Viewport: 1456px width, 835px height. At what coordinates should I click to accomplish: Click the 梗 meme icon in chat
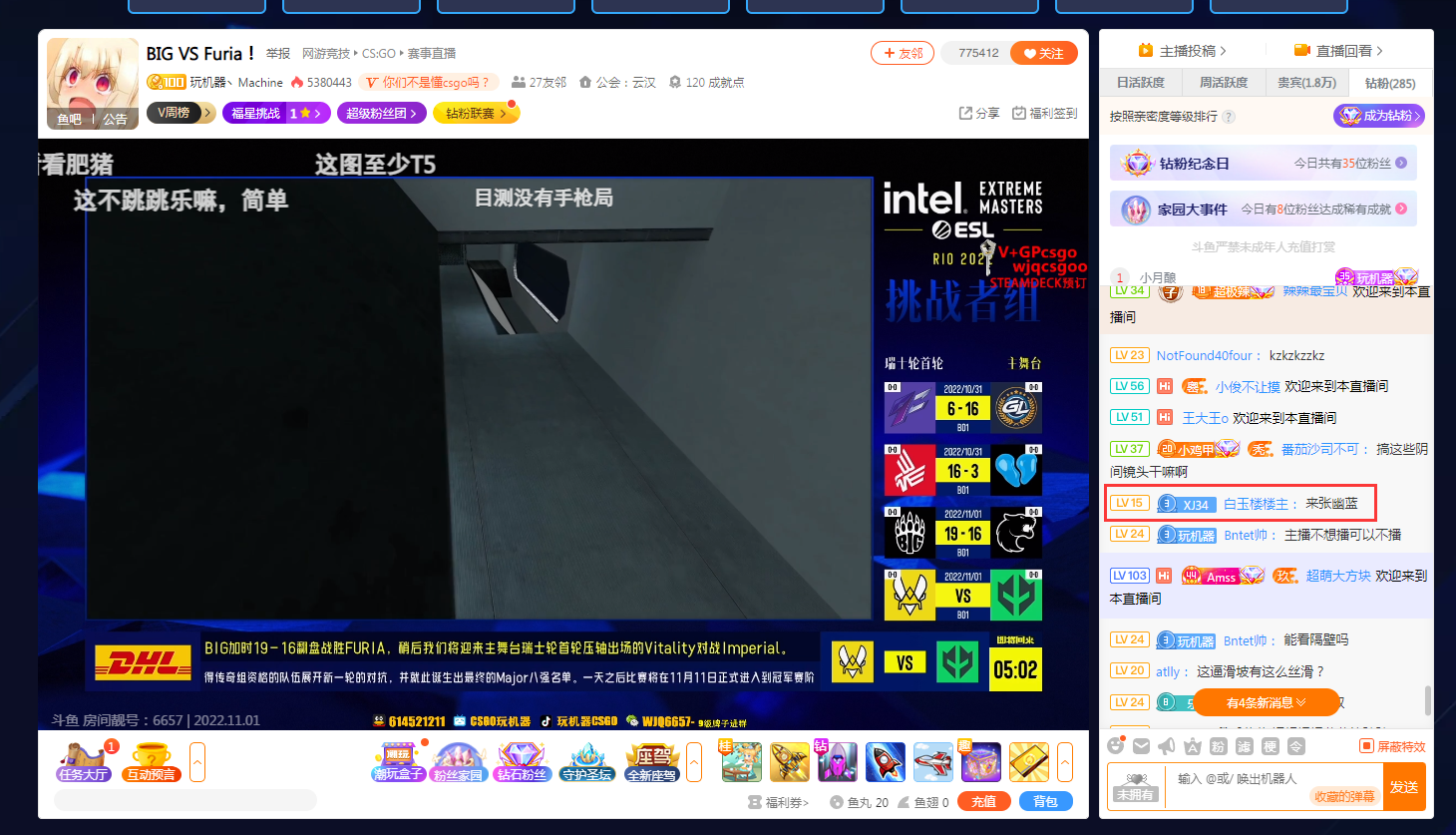tap(1270, 746)
